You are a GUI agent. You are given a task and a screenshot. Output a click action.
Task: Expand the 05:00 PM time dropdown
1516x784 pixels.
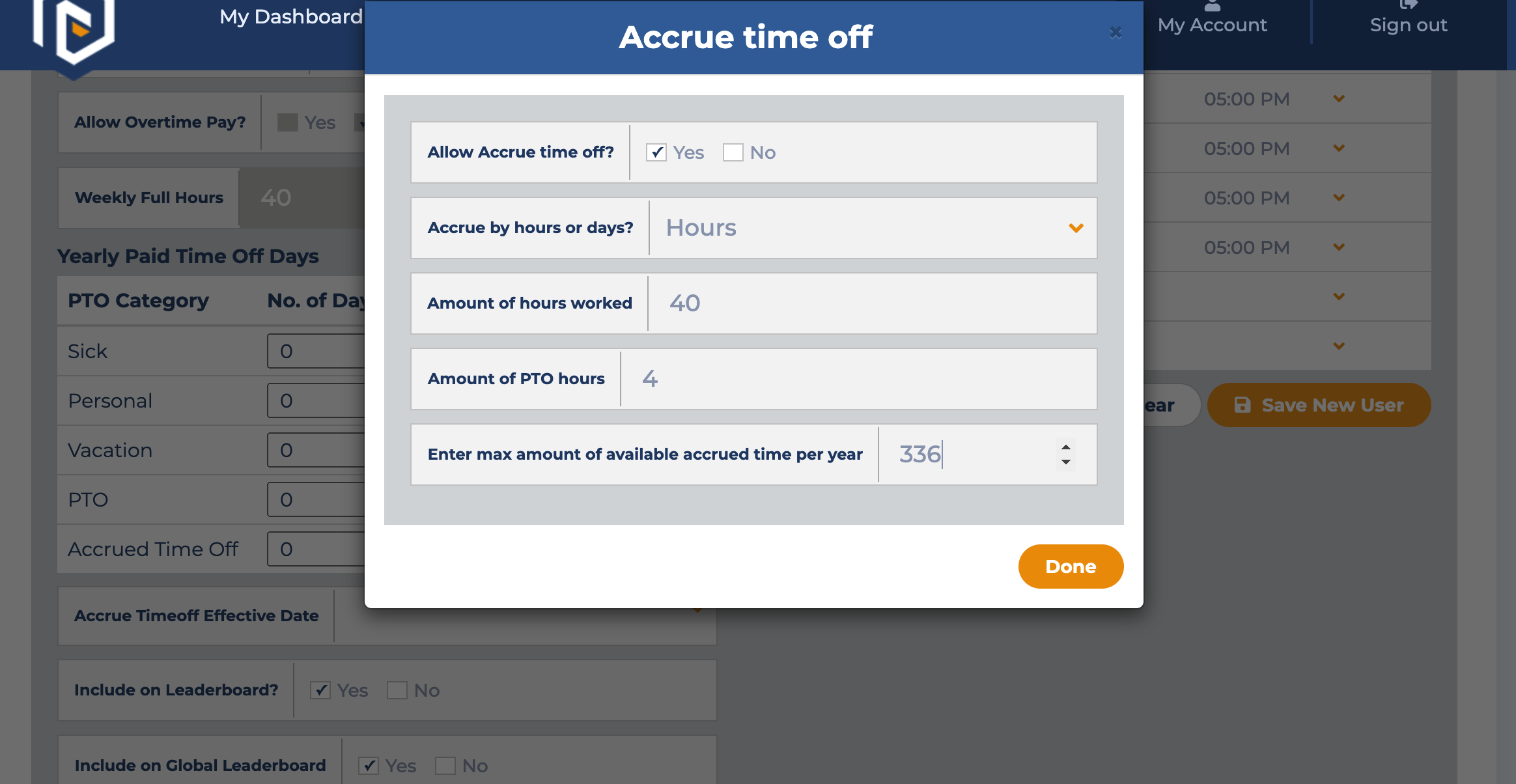pyautogui.click(x=1339, y=99)
